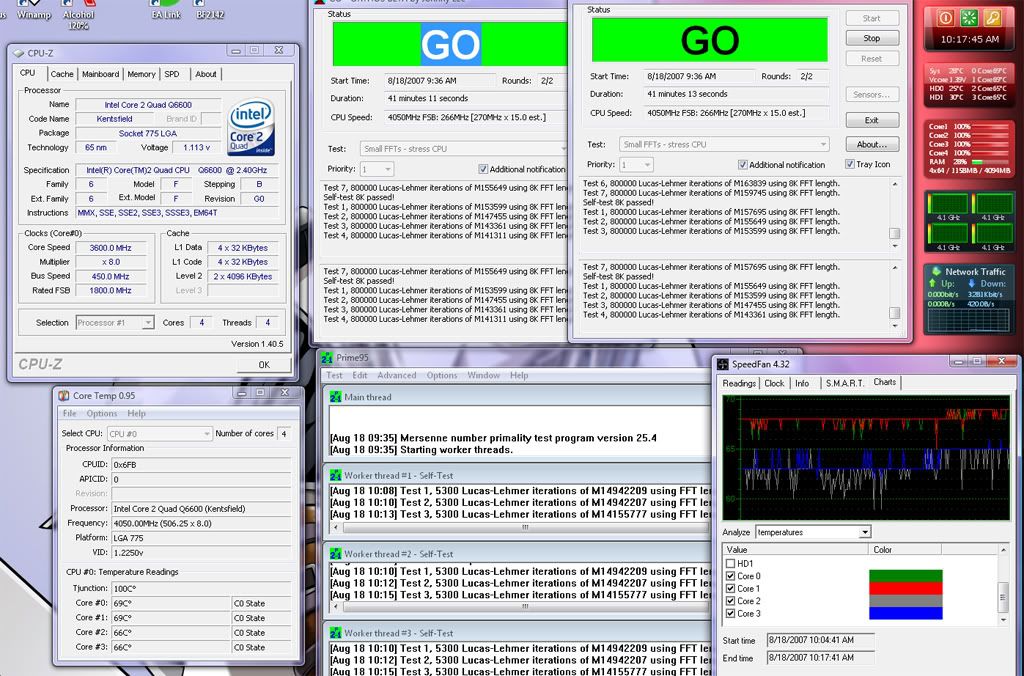Image resolution: width=1024 pixels, height=676 pixels.
Task: Click the Sensors... button in OCCT
Action: (x=872, y=95)
